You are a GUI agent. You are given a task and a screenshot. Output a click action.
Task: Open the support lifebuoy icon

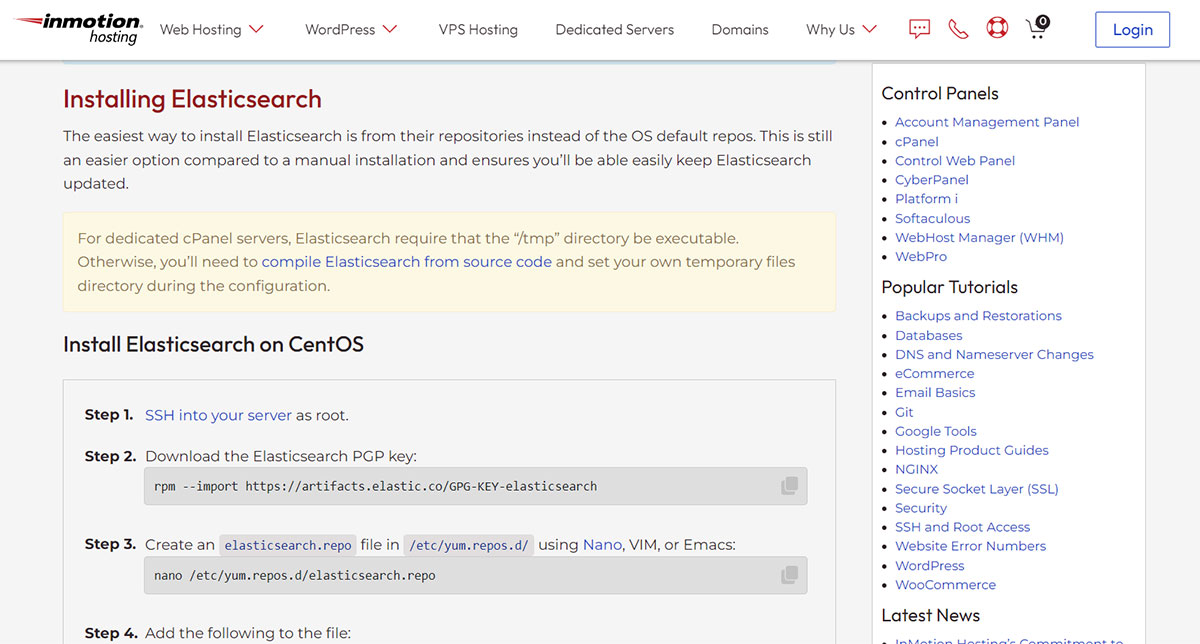997,29
